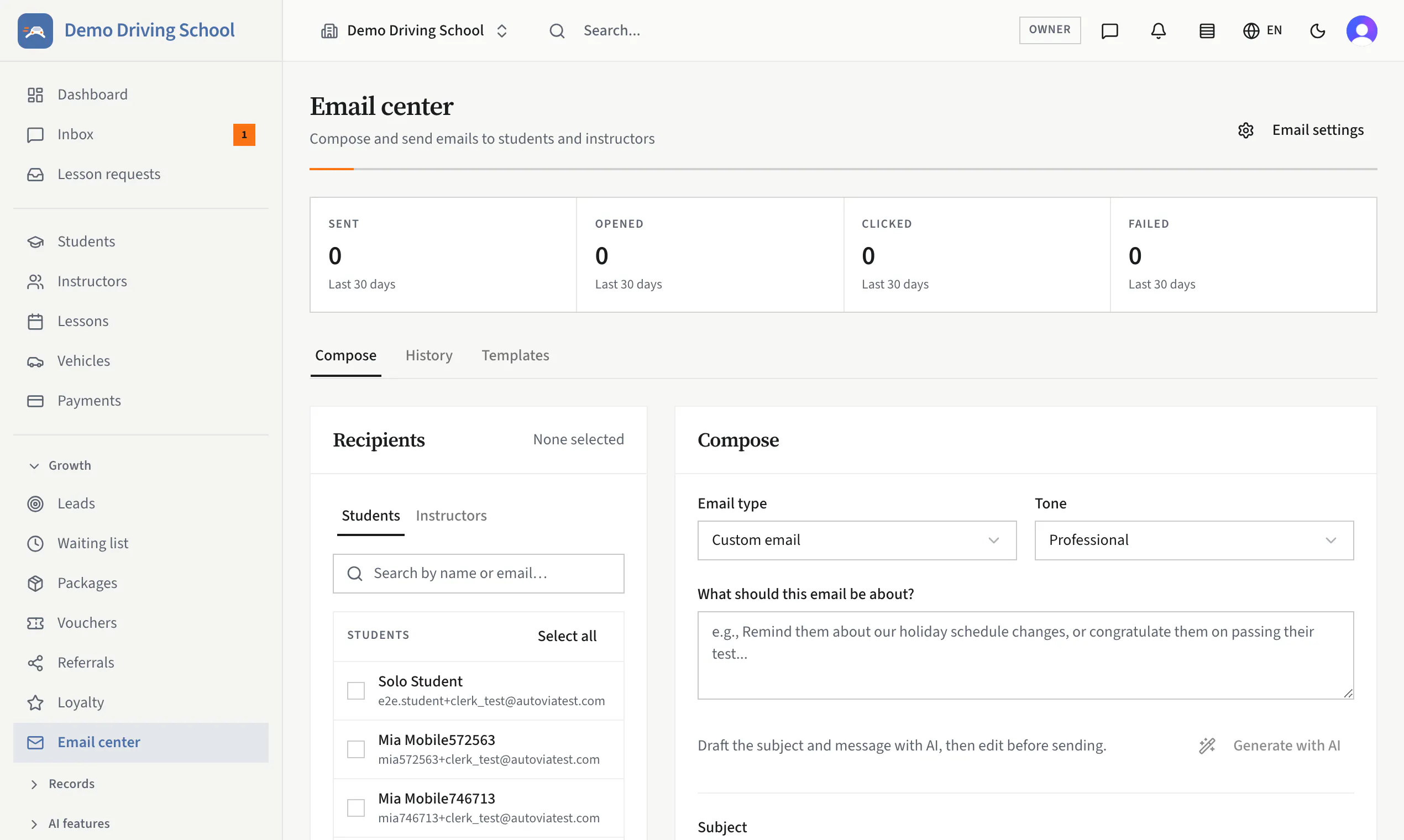Click the header search magnifier icon
The width and height of the screenshot is (1404, 840).
[x=557, y=30]
